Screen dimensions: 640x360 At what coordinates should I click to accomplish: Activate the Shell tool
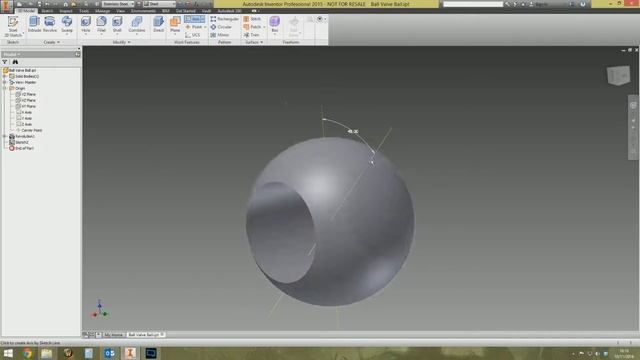pyautogui.click(x=117, y=25)
